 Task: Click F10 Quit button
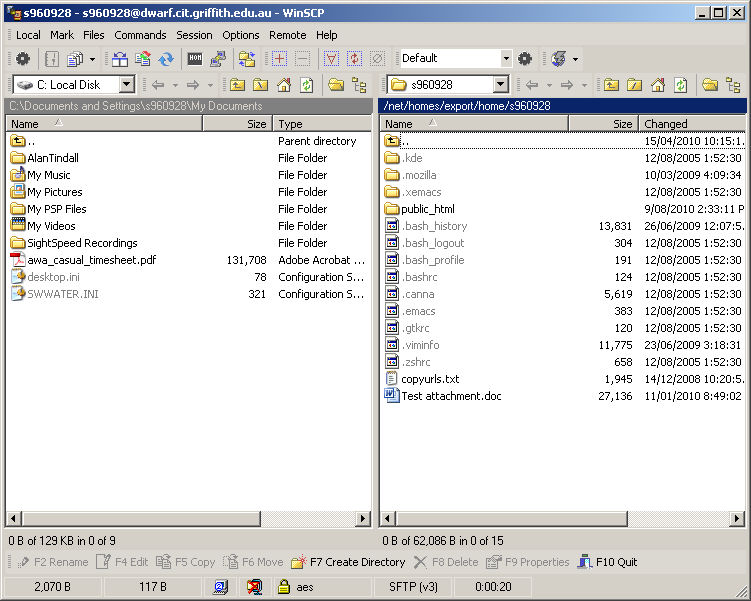pos(607,562)
